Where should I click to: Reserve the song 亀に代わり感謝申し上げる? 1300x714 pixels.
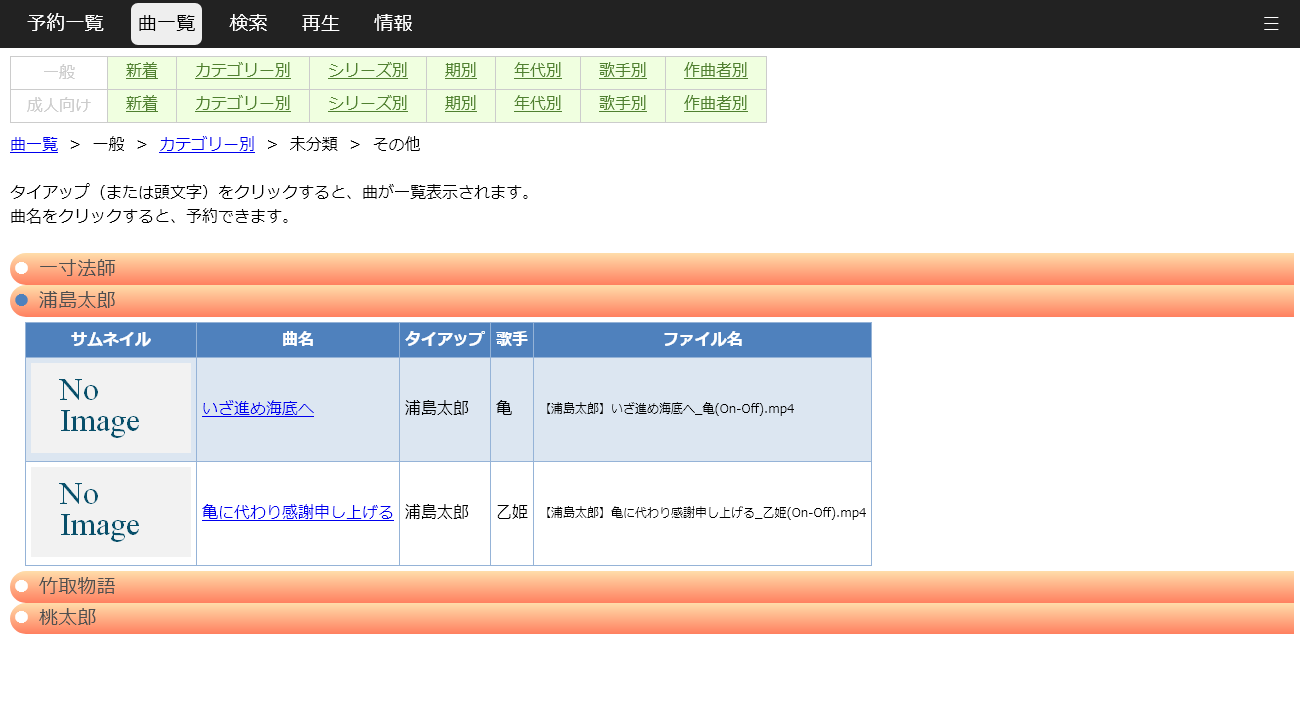tap(298, 513)
